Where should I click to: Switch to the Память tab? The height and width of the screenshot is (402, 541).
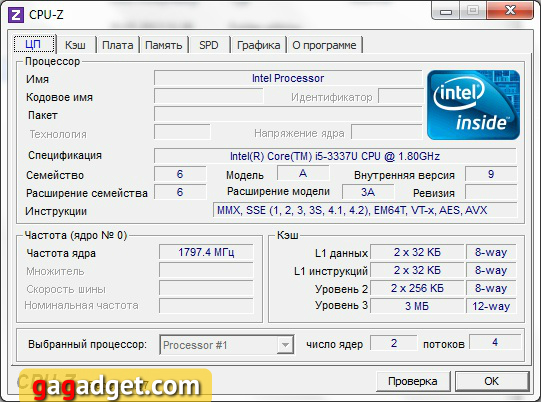coord(163,45)
